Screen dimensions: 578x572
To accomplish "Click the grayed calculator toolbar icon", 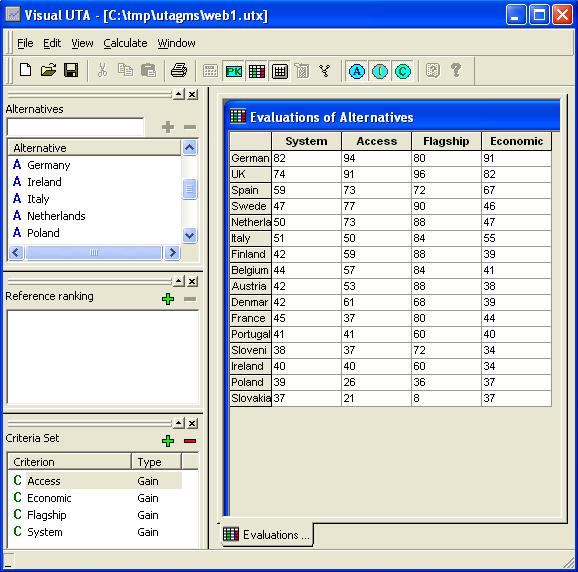I will click(x=210, y=70).
